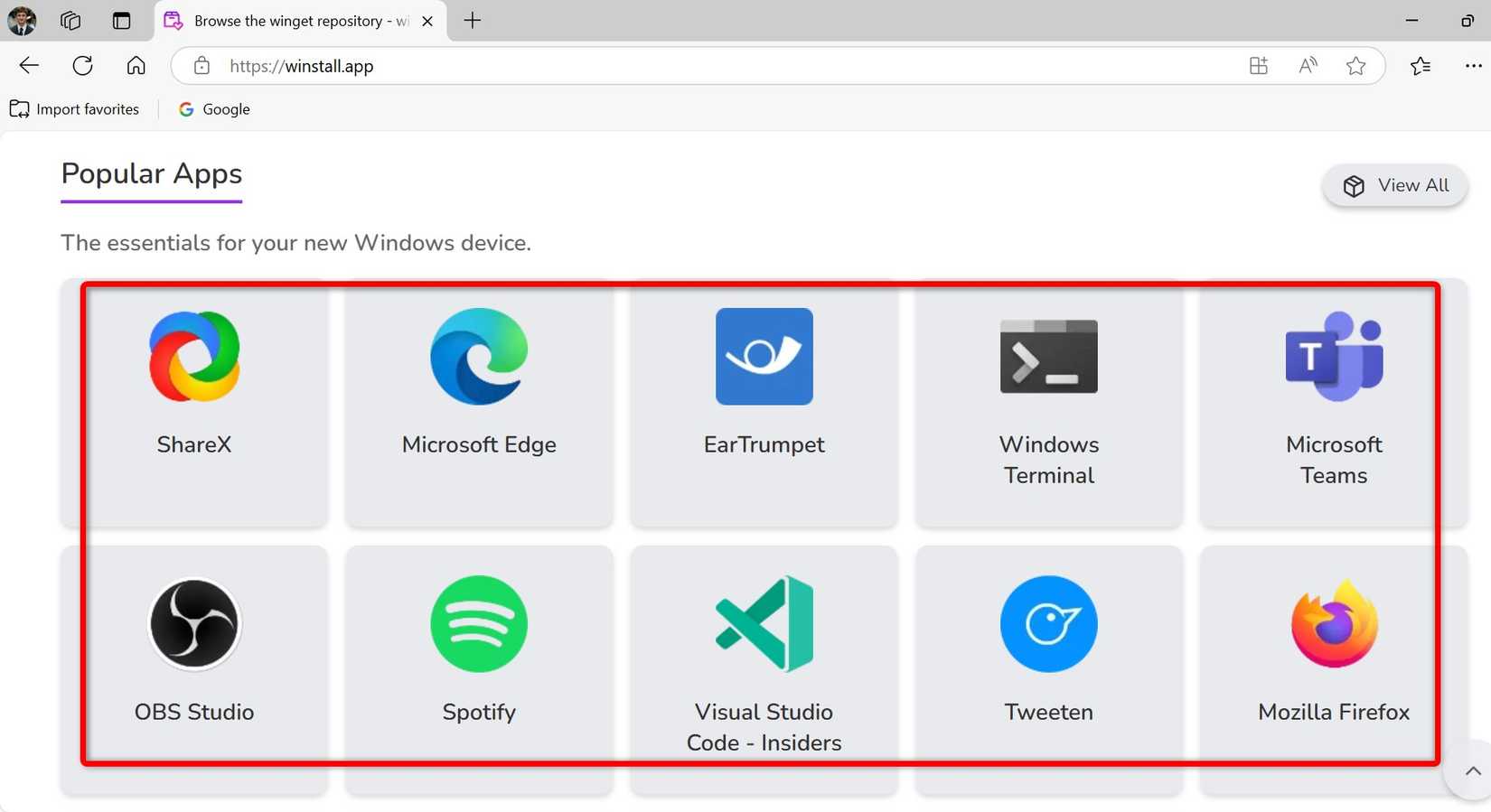1491x812 pixels.
Task: Click the Popular Apps heading
Action: click(x=152, y=173)
